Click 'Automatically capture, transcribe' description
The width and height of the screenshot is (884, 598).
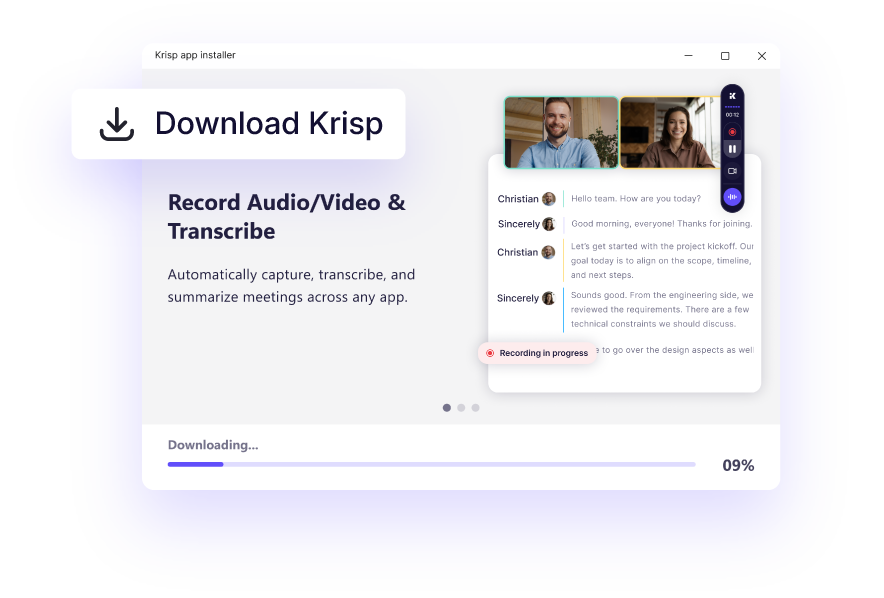click(291, 286)
